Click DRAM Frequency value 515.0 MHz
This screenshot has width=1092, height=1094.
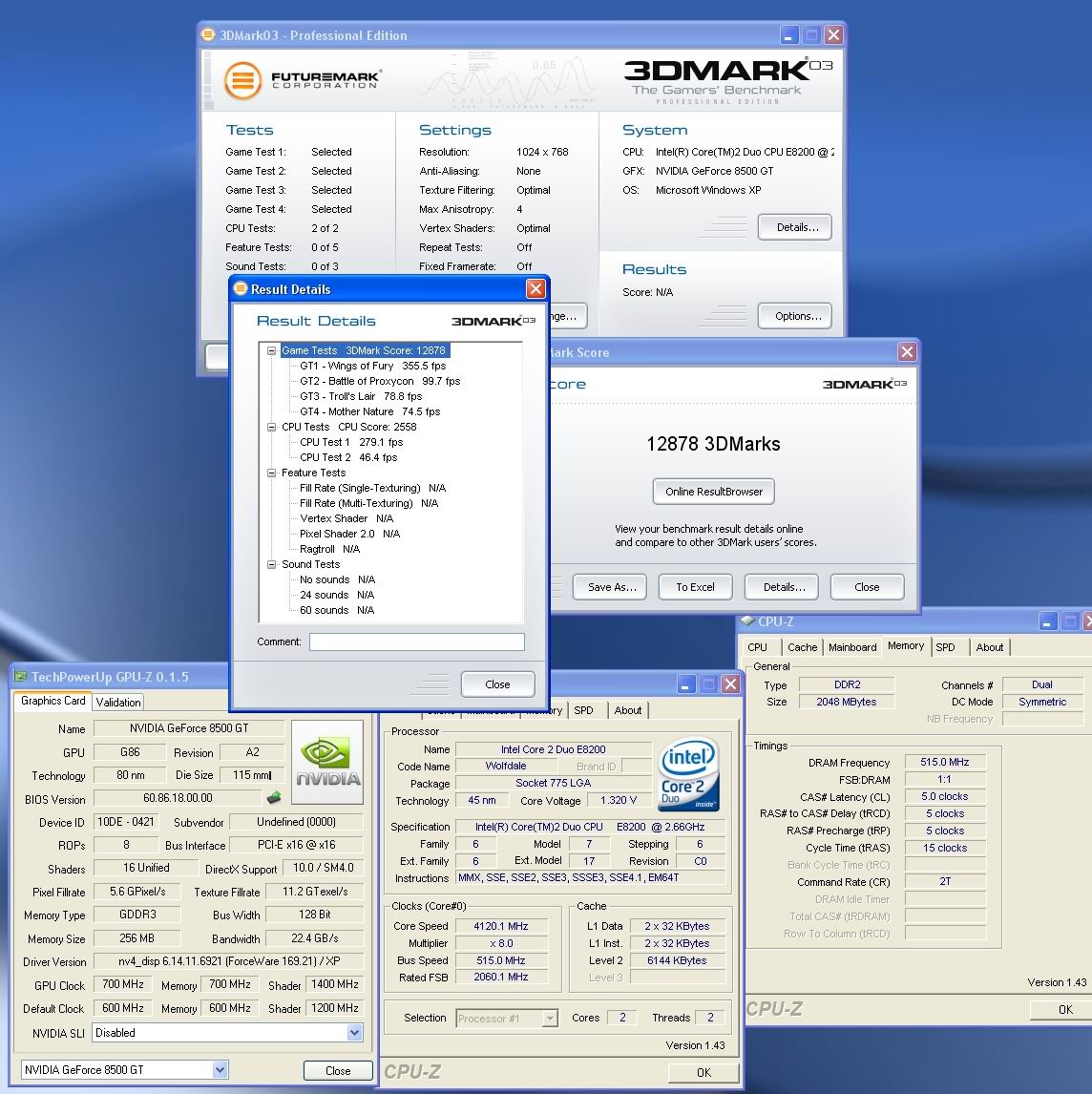pyautogui.click(x=944, y=762)
